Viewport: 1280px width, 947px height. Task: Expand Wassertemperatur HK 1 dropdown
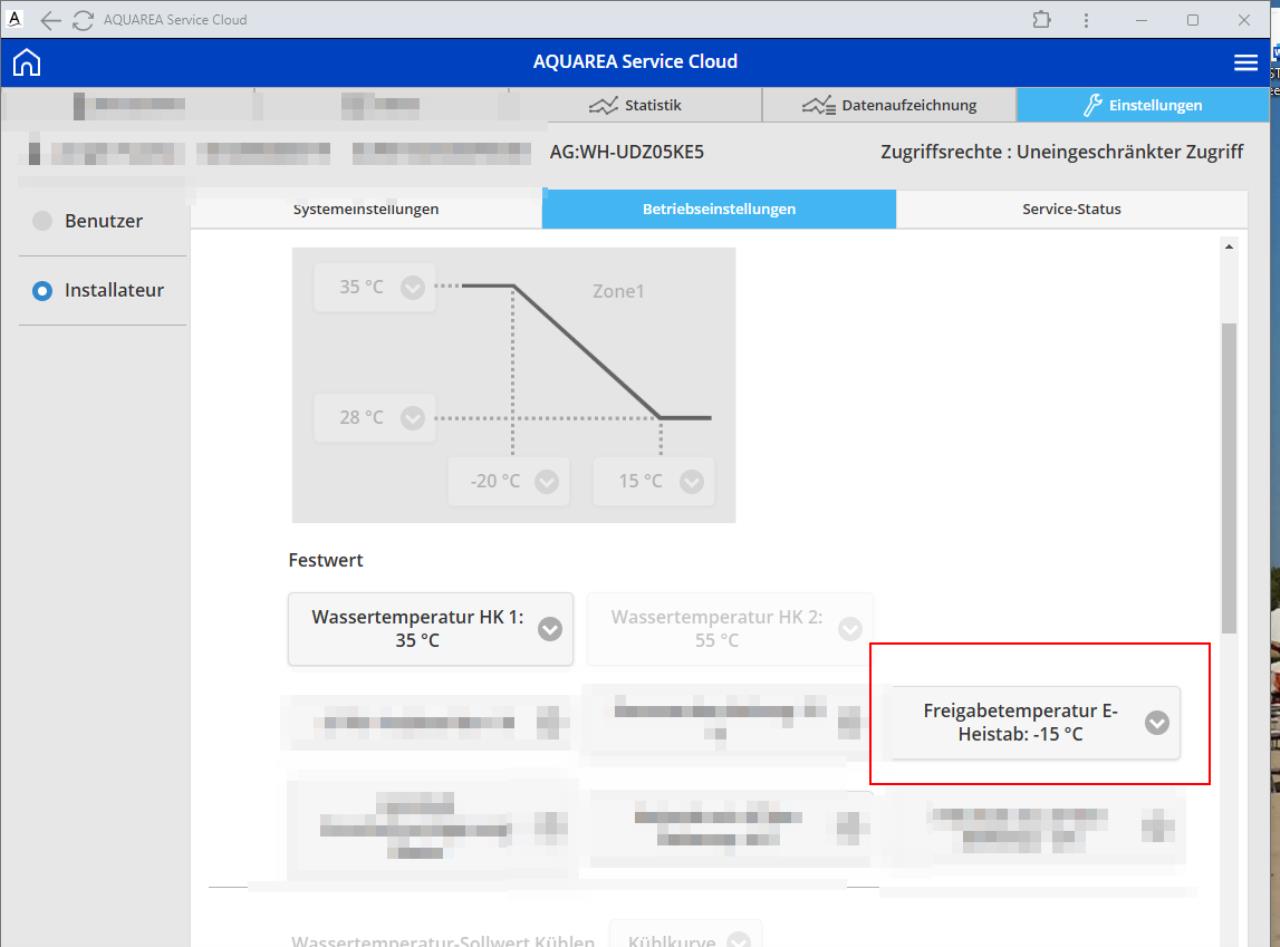coord(431,629)
